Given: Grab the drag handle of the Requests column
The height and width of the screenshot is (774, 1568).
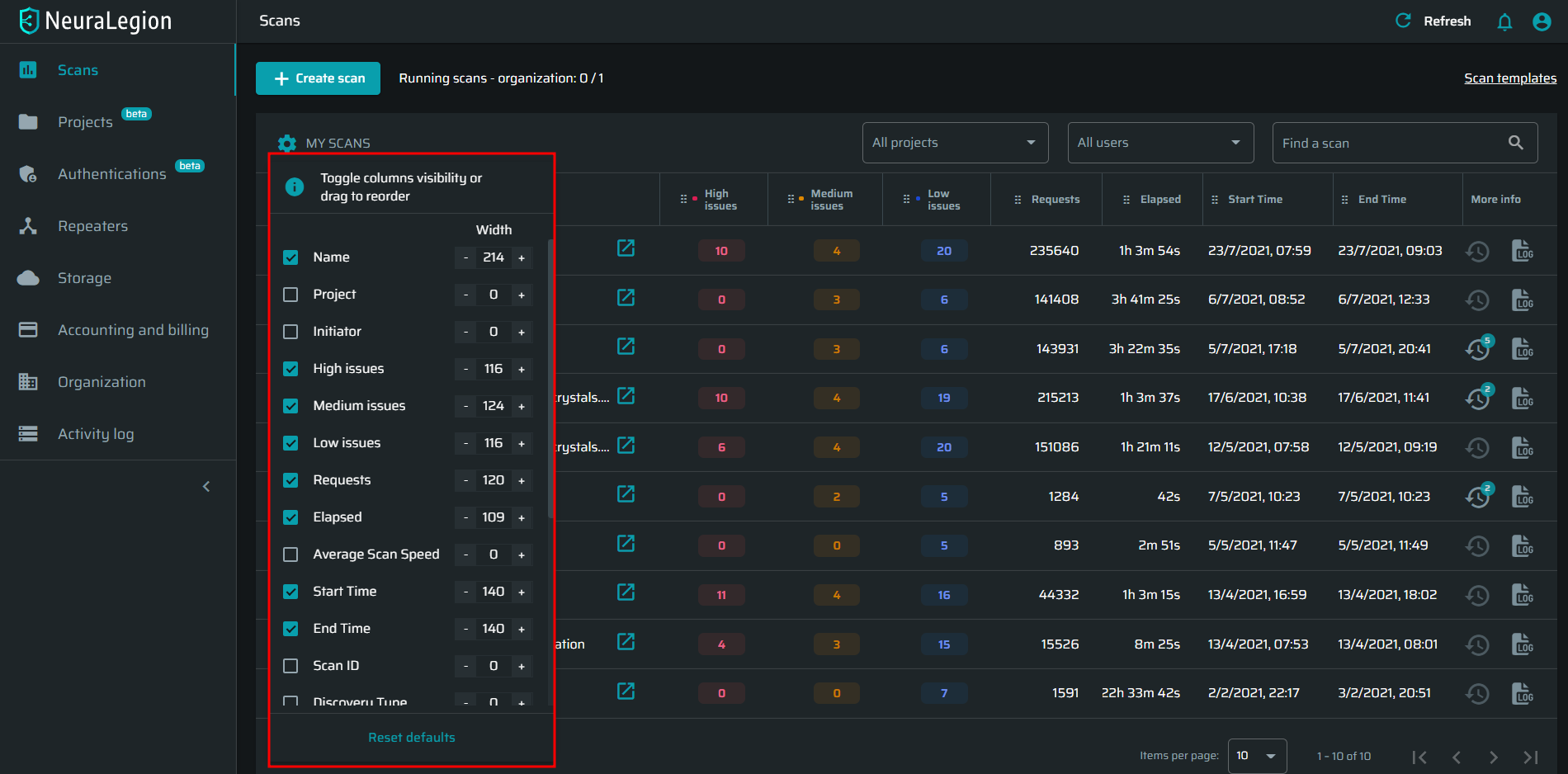Looking at the screenshot, I should 1018,200.
